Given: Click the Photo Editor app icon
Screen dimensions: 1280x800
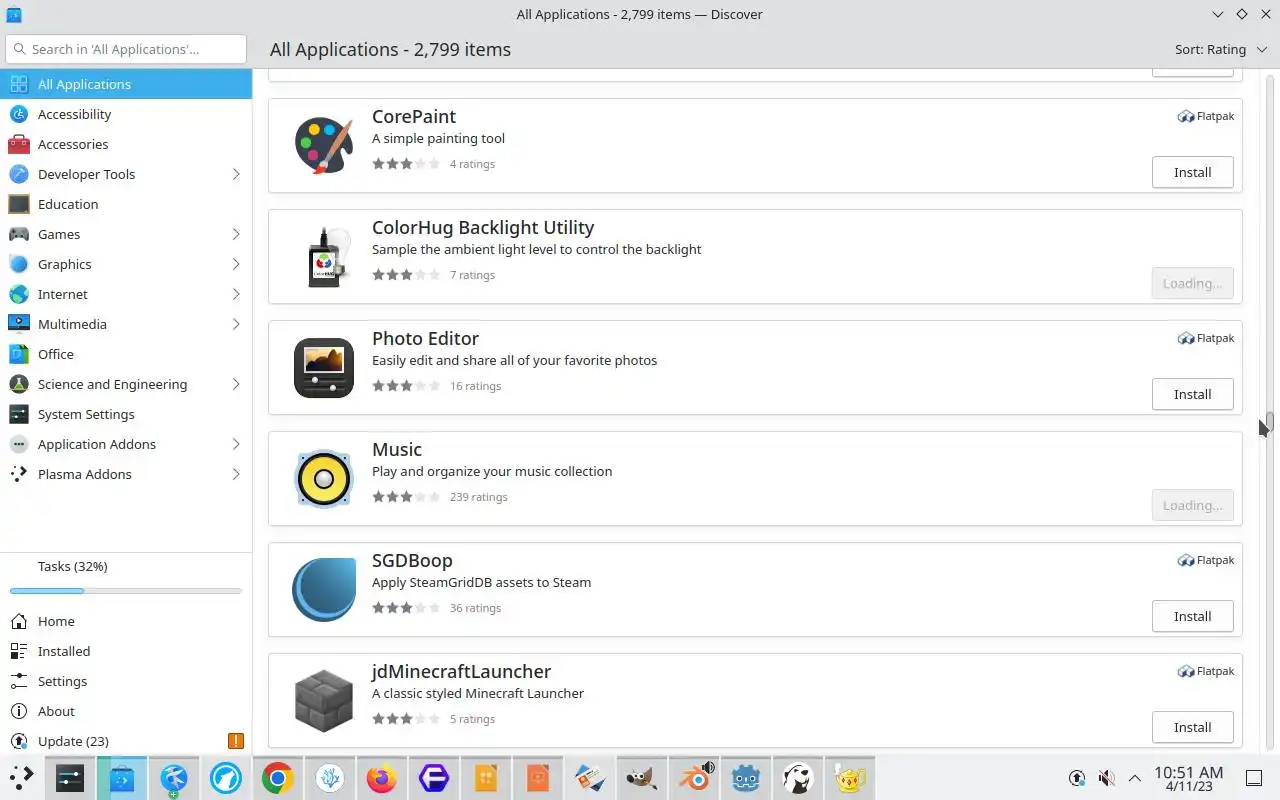Looking at the screenshot, I should pyautogui.click(x=324, y=368).
